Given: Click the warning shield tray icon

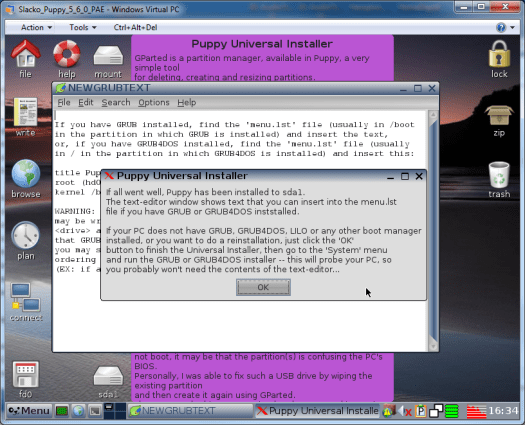Looking at the screenshot, I should pos(389,411).
